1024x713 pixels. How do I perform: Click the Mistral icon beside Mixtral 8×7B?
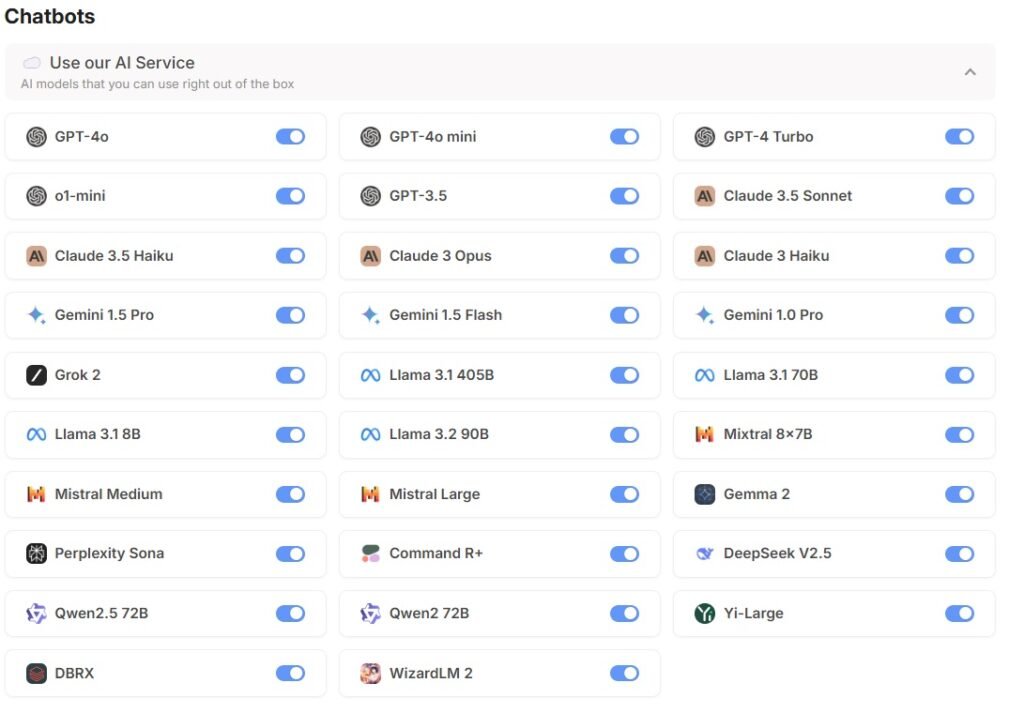point(705,435)
